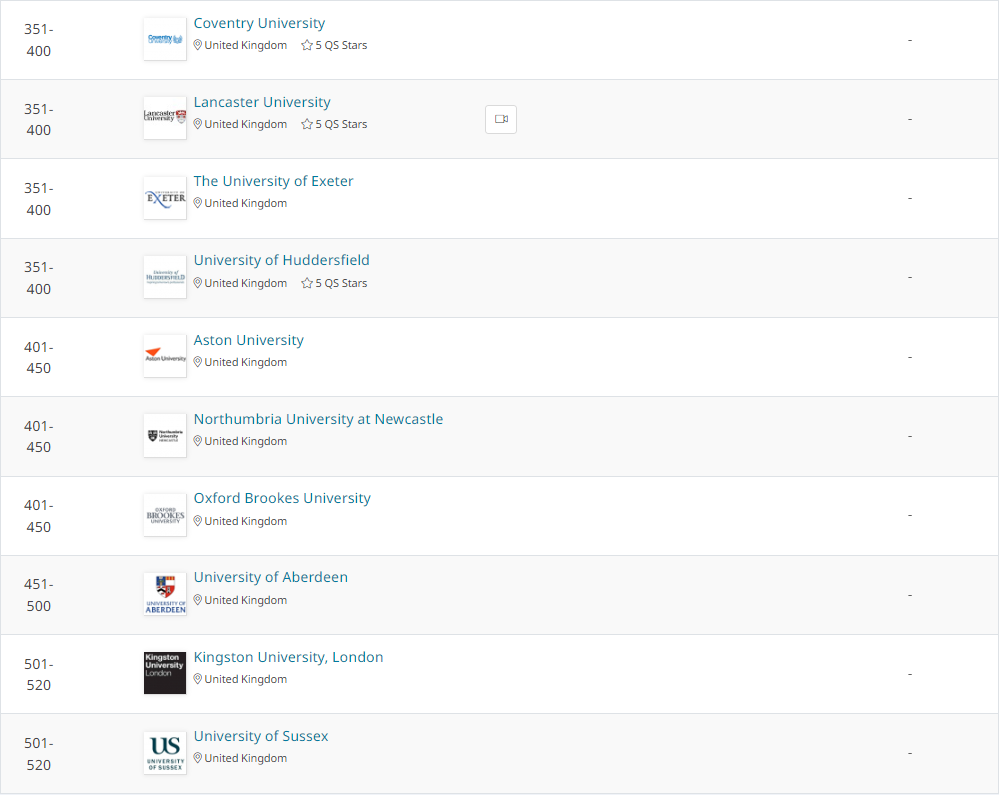Open The University of Exeter page
Image resolution: width=999 pixels, height=795 pixels.
click(x=273, y=181)
